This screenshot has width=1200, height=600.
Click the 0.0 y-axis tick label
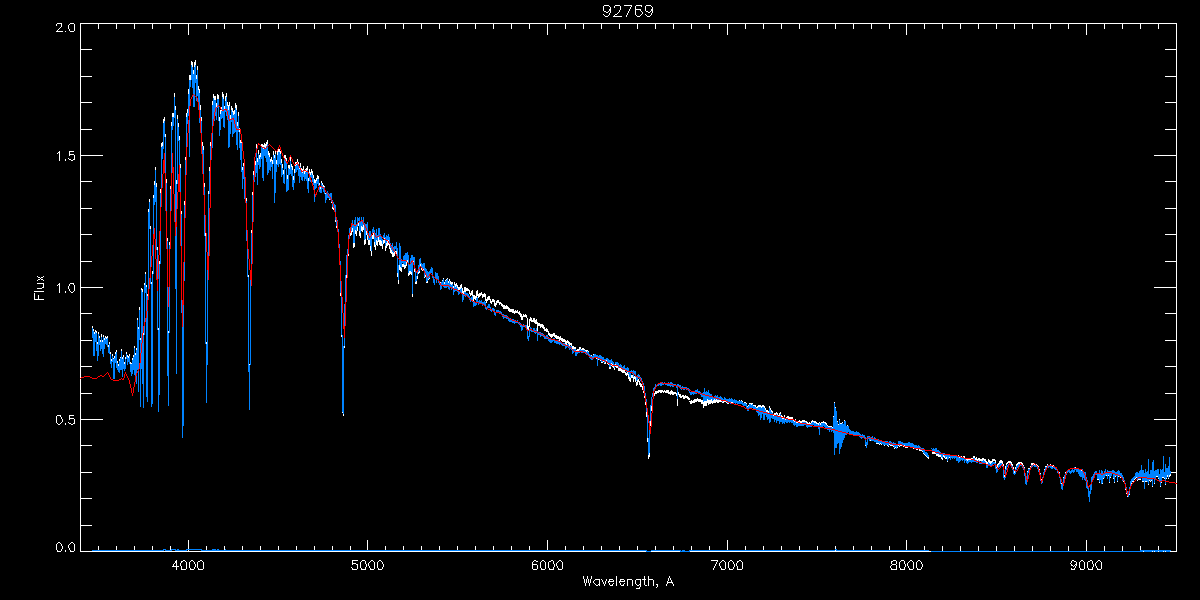tap(64, 548)
